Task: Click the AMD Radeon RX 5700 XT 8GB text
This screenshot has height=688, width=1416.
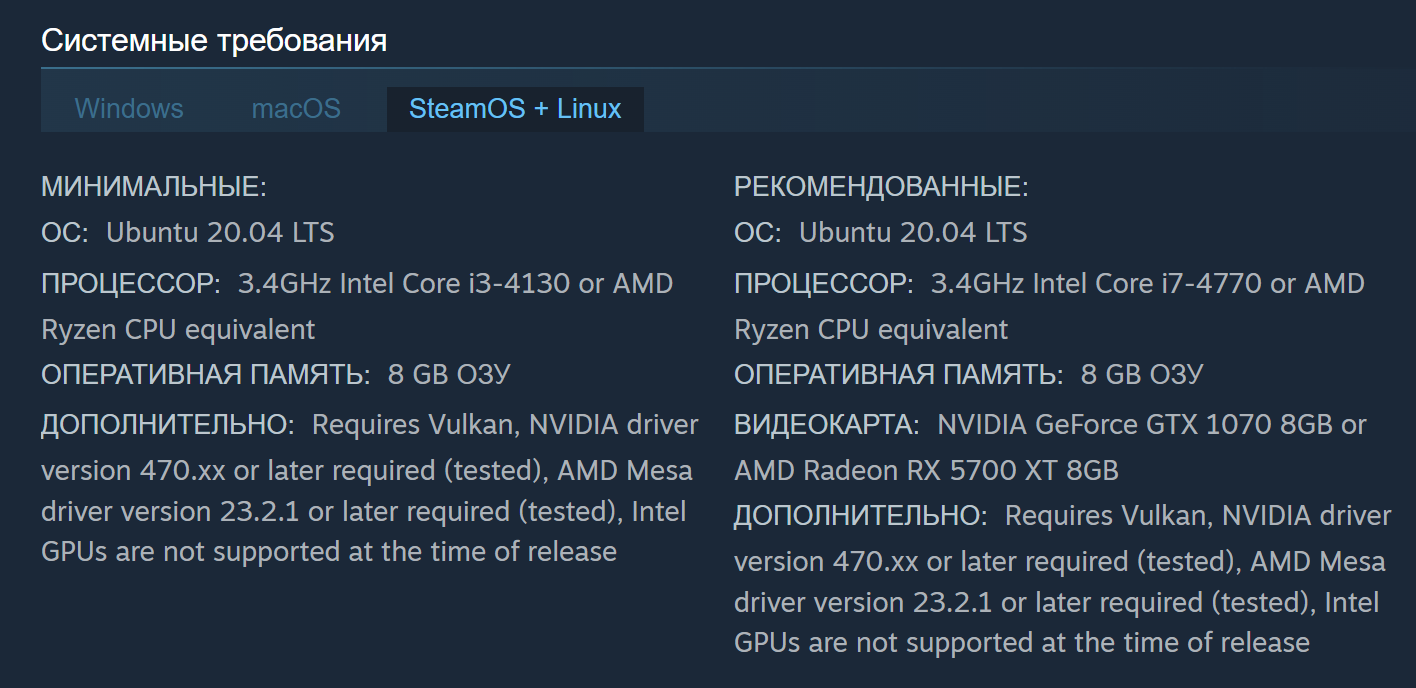Action: tap(926, 470)
